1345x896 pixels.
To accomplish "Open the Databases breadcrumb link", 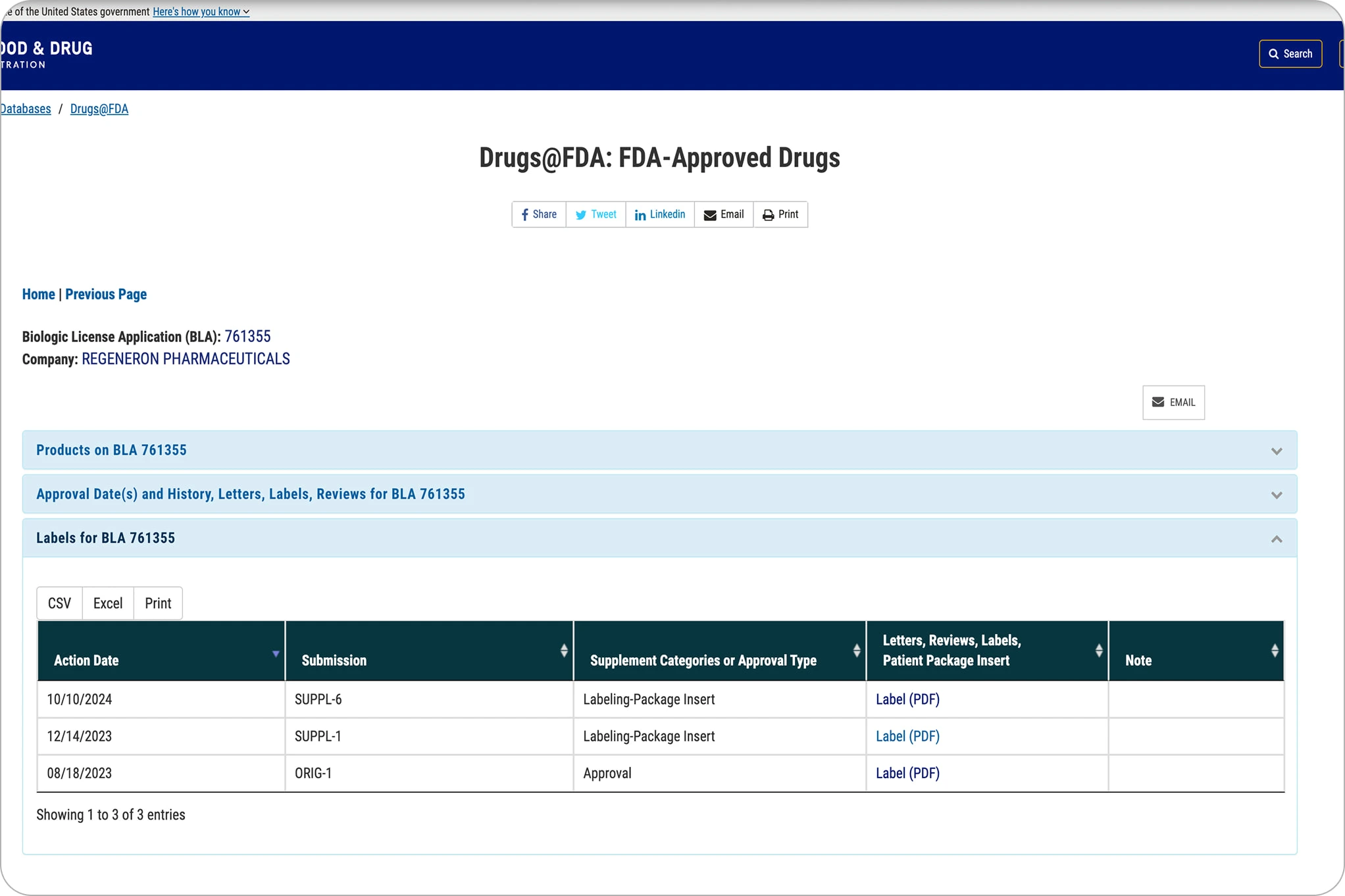I will pos(26,109).
